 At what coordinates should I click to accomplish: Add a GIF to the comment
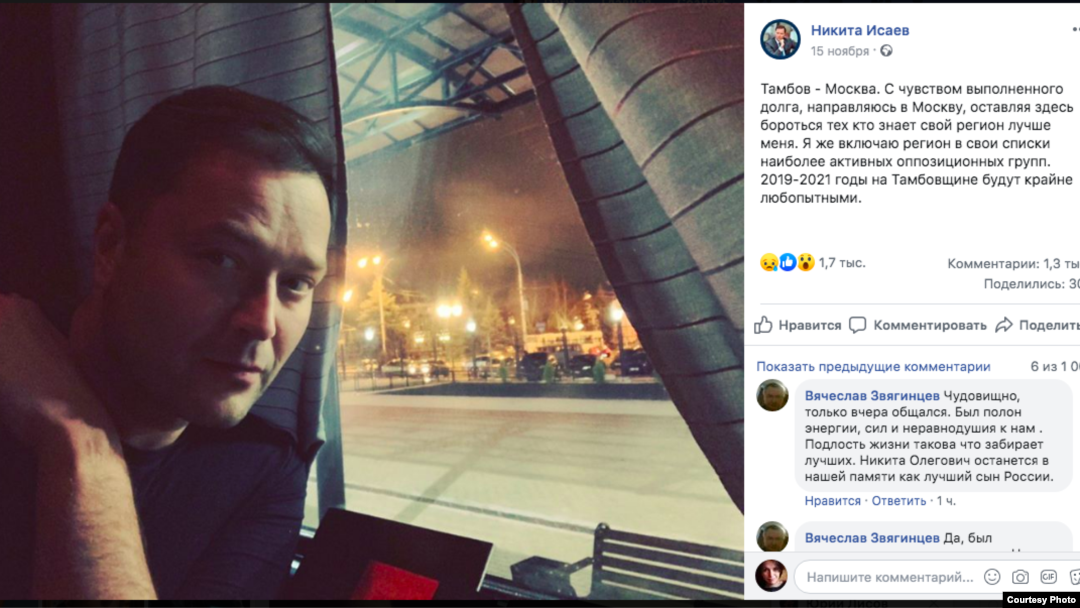coord(1048,577)
